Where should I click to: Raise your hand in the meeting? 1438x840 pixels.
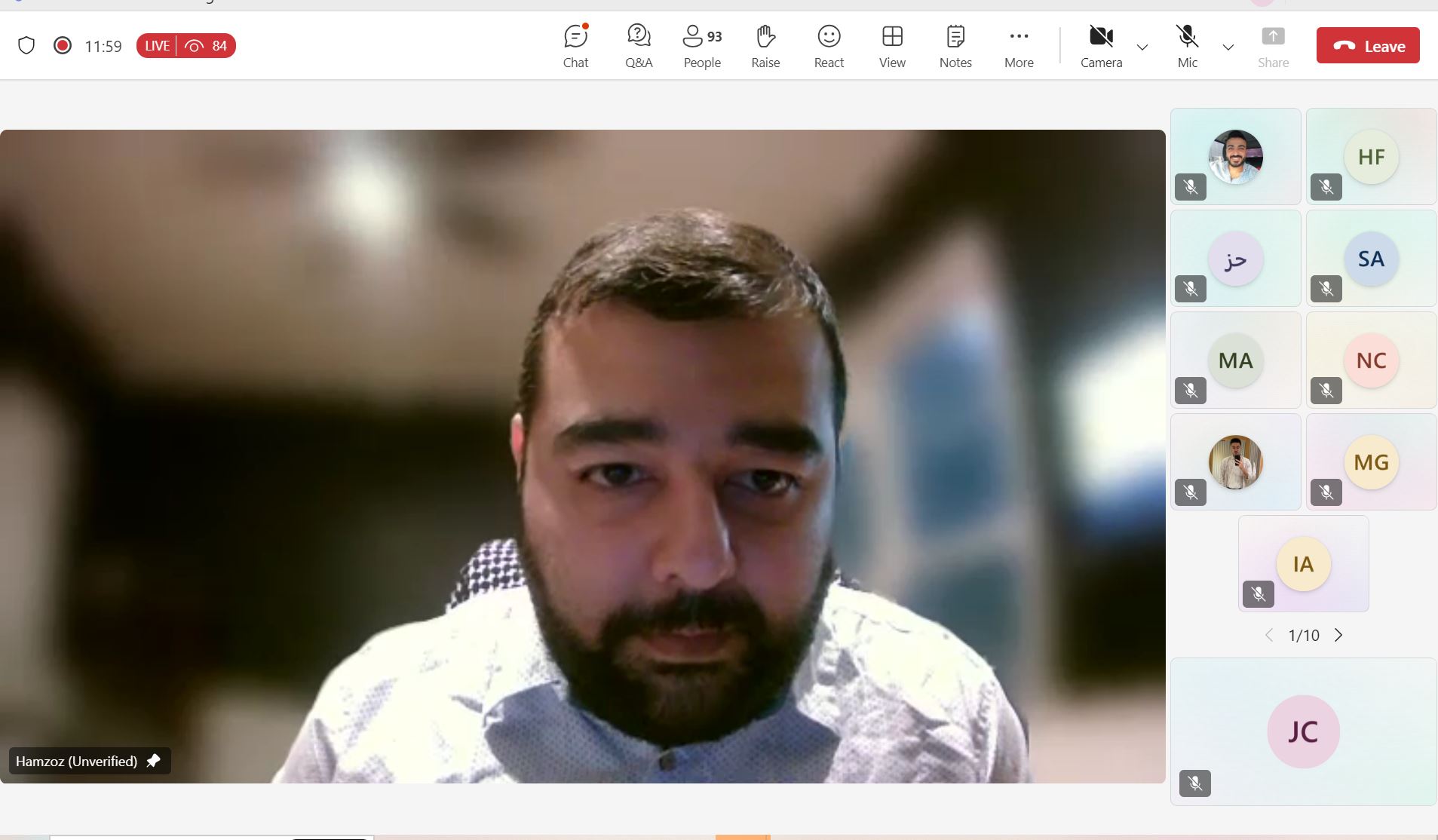point(765,46)
